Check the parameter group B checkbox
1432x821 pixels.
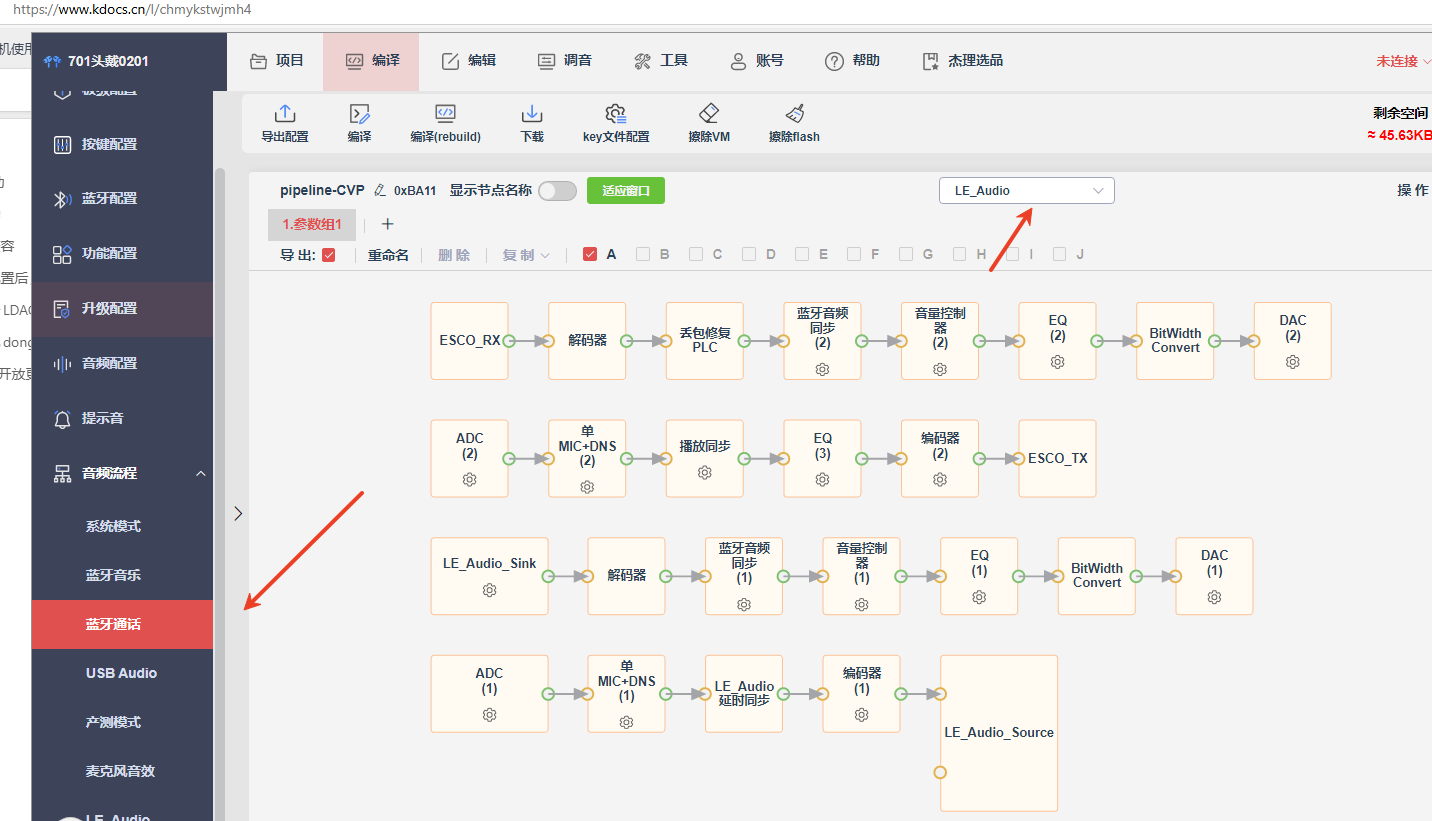point(643,254)
